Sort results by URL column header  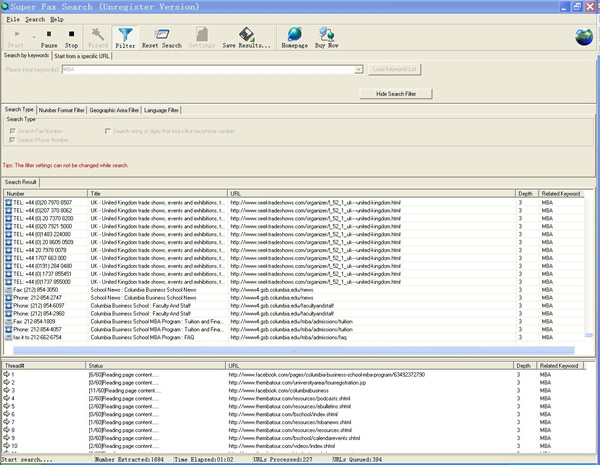pos(371,194)
